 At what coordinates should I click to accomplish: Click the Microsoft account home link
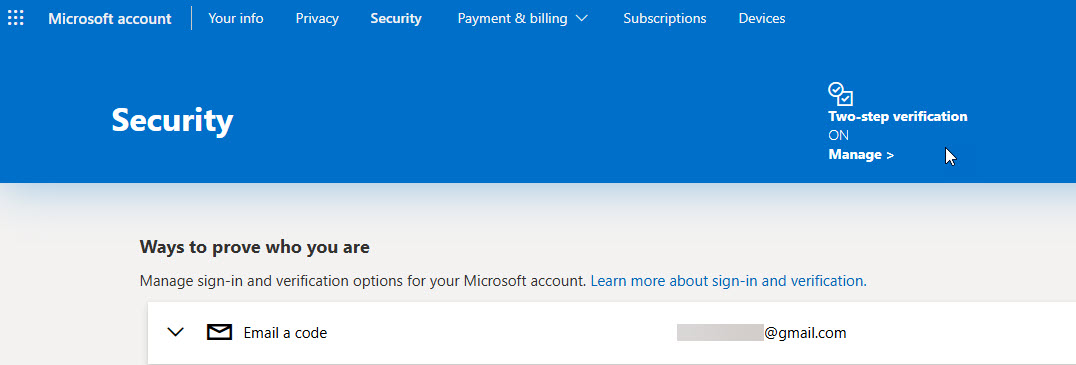(x=110, y=19)
